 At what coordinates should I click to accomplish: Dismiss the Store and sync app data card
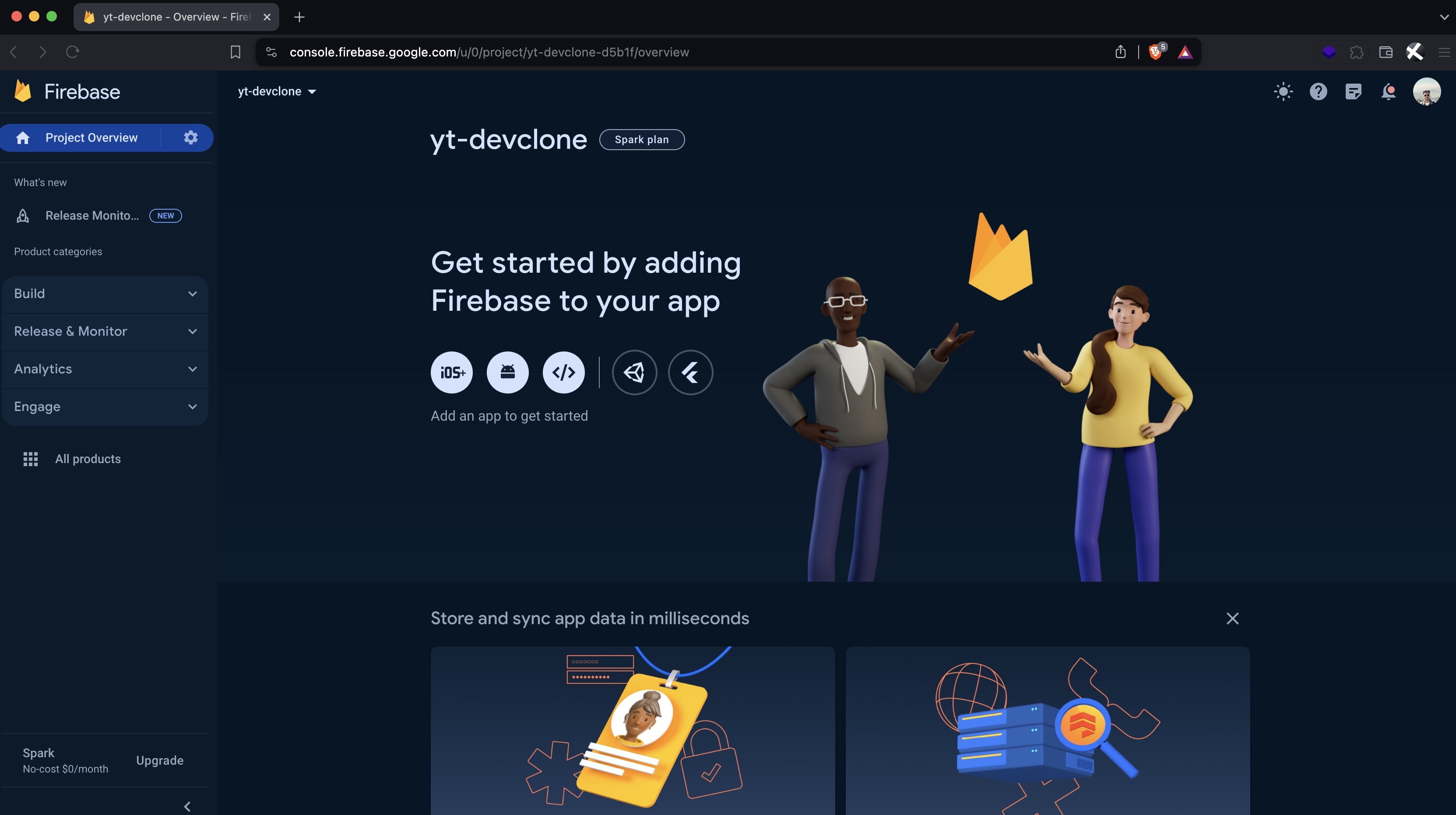coord(1233,618)
